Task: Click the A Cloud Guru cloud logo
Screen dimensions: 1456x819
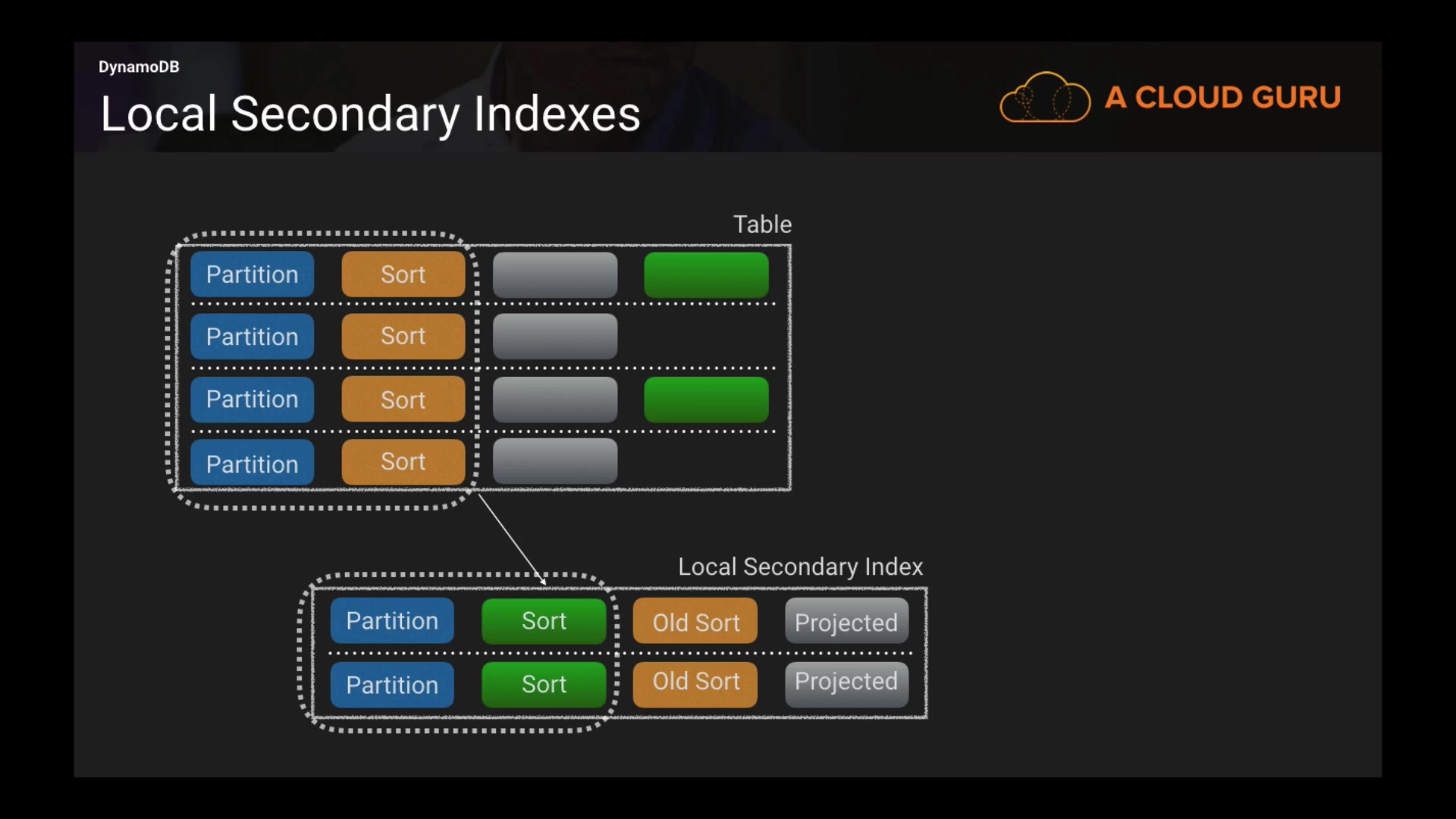Action: tap(1045, 98)
